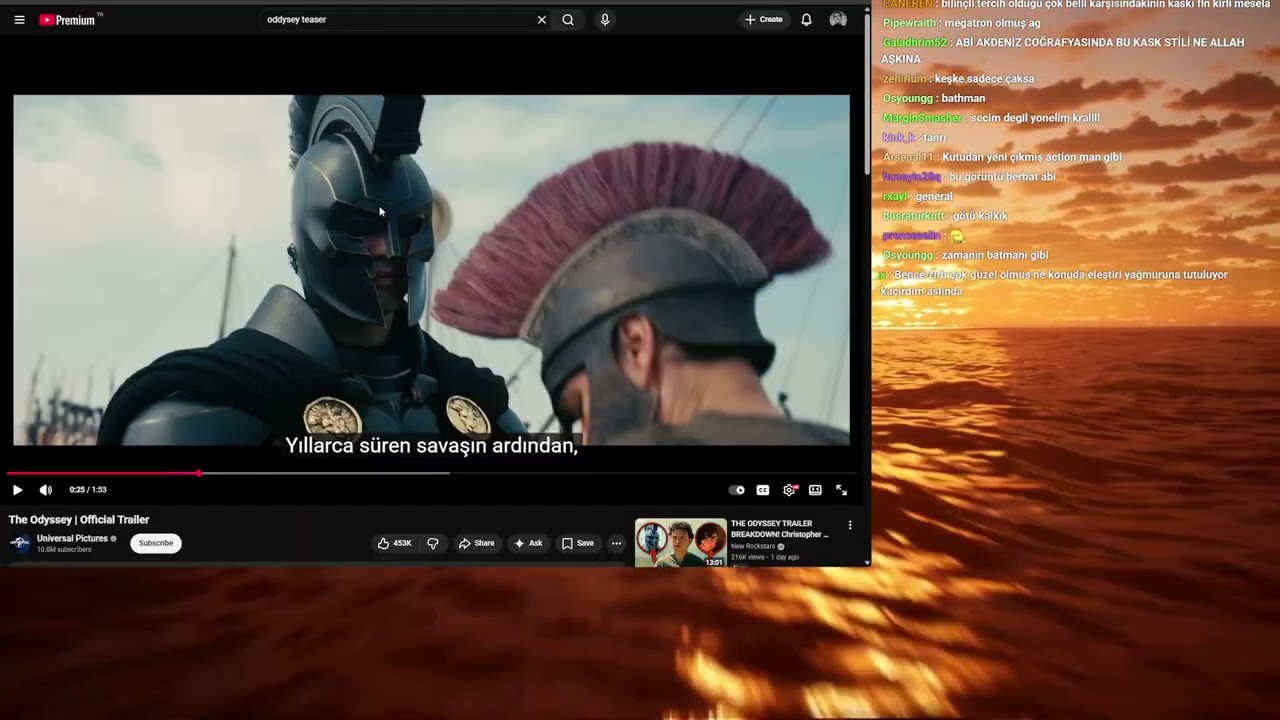Open the Odyssey Trailer Breakdown thumbnail
Screen dimensions: 1280x720
coord(681,543)
